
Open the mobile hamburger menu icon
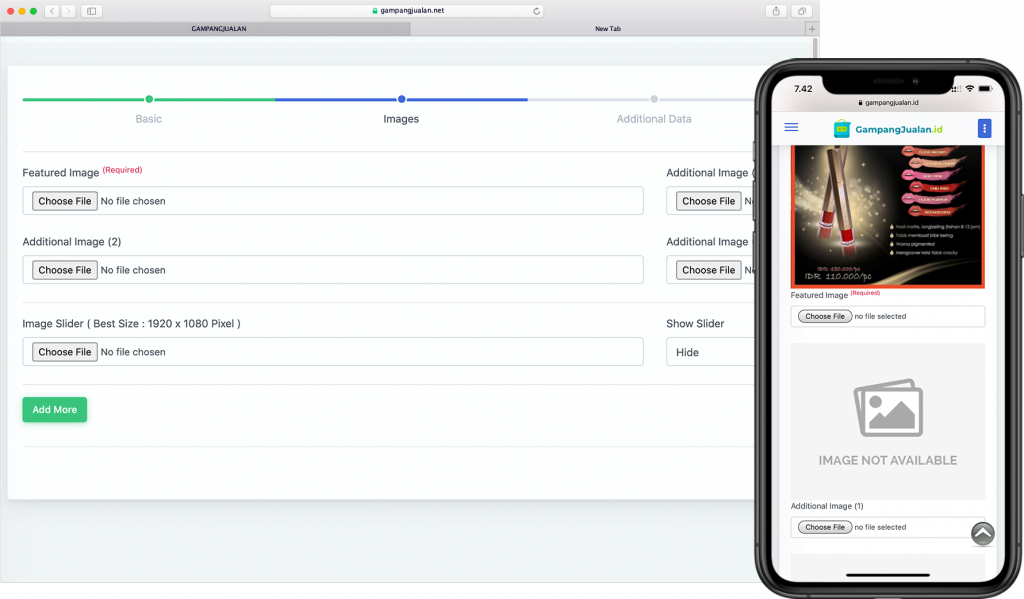[x=791, y=128]
